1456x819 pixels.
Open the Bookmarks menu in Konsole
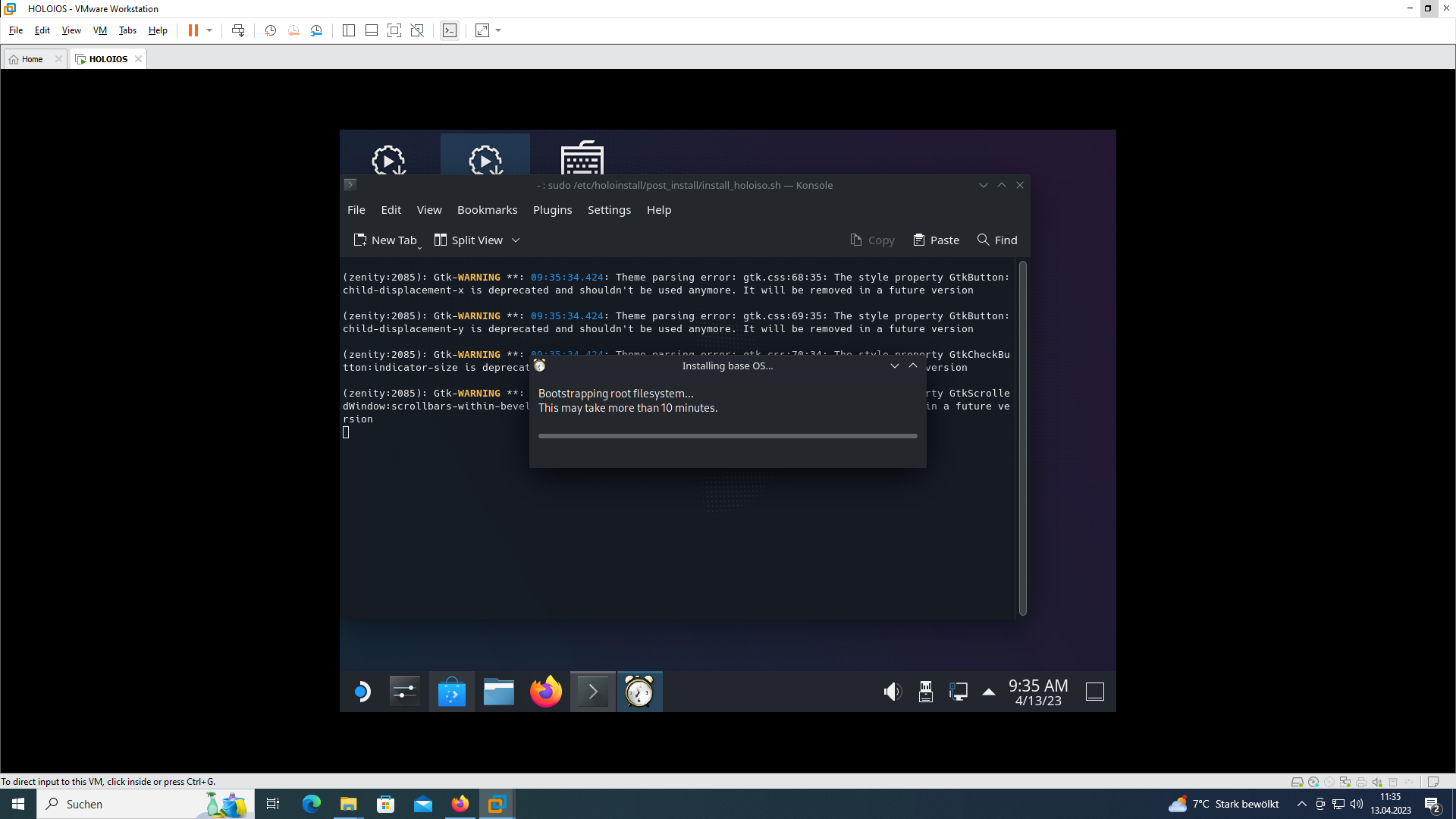tap(487, 210)
